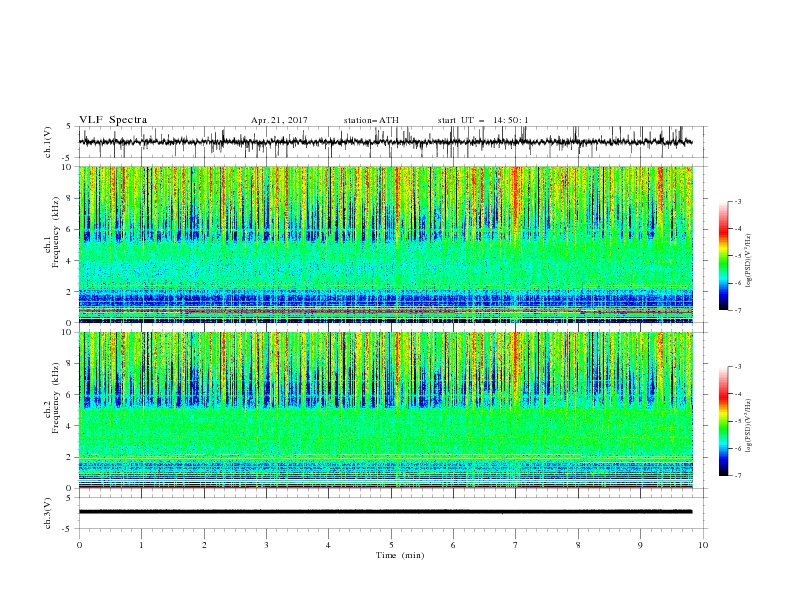
Task: Click tick label "2" on the Time axis
Action: click(204, 545)
